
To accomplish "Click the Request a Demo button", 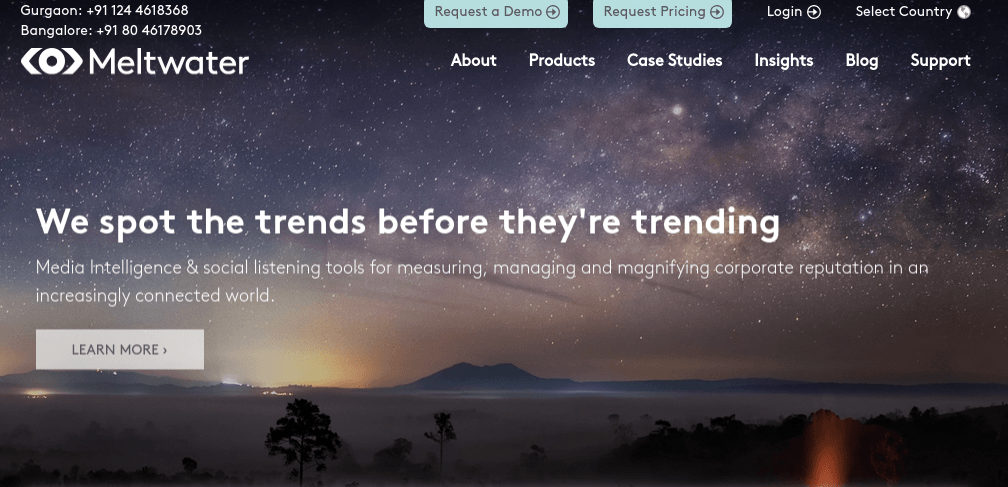I will click(x=496, y=13).
